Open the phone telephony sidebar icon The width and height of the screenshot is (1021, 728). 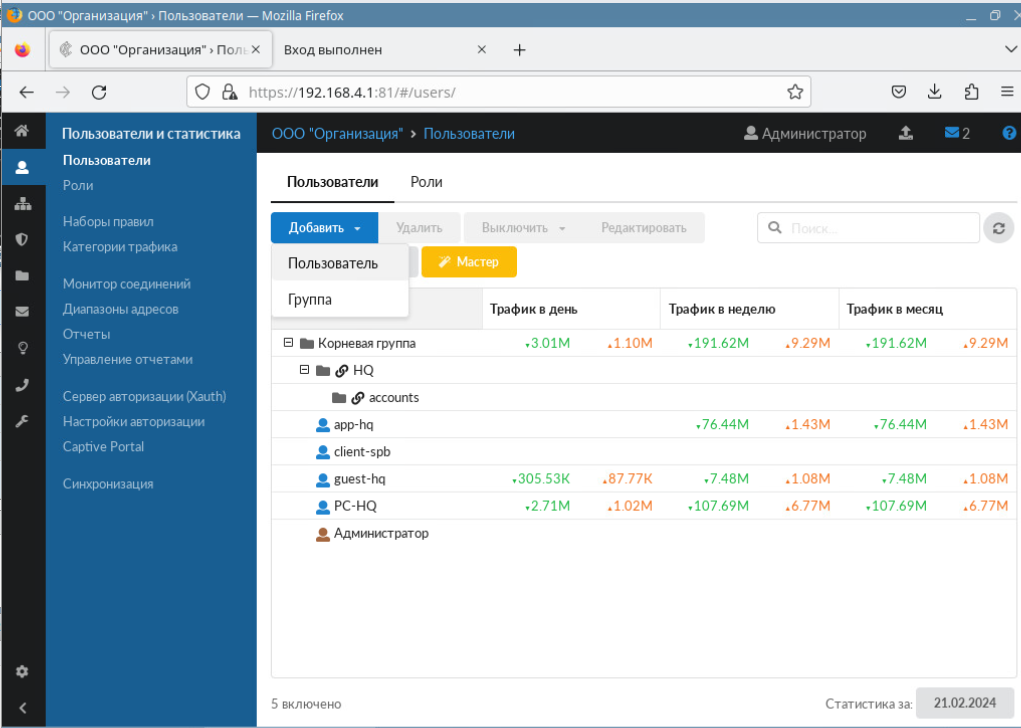[22, 384]
